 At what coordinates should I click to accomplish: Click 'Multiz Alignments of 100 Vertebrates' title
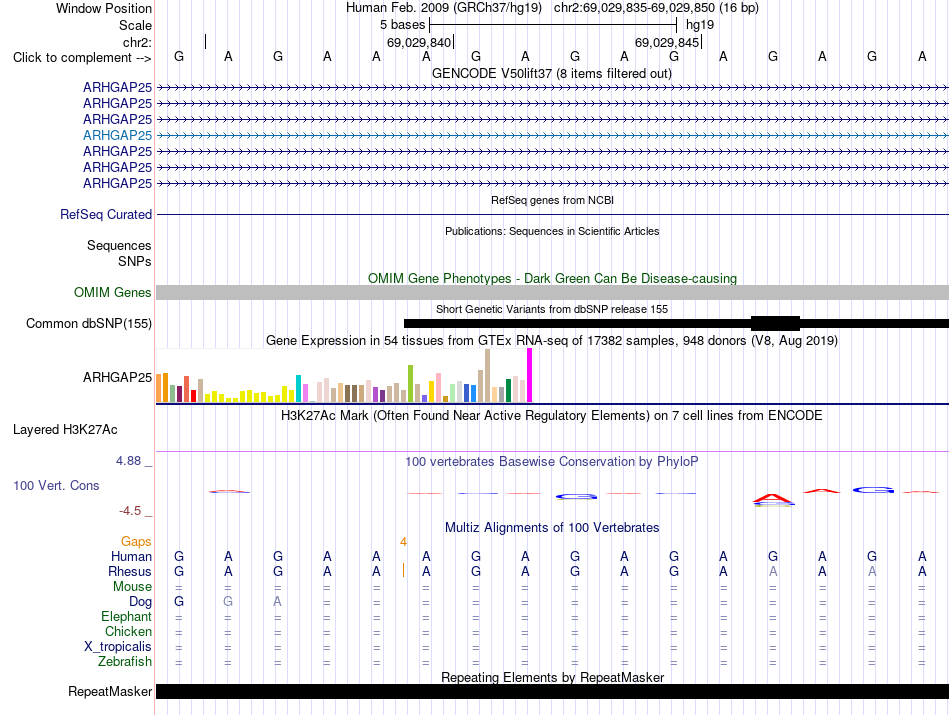point(552,528)
